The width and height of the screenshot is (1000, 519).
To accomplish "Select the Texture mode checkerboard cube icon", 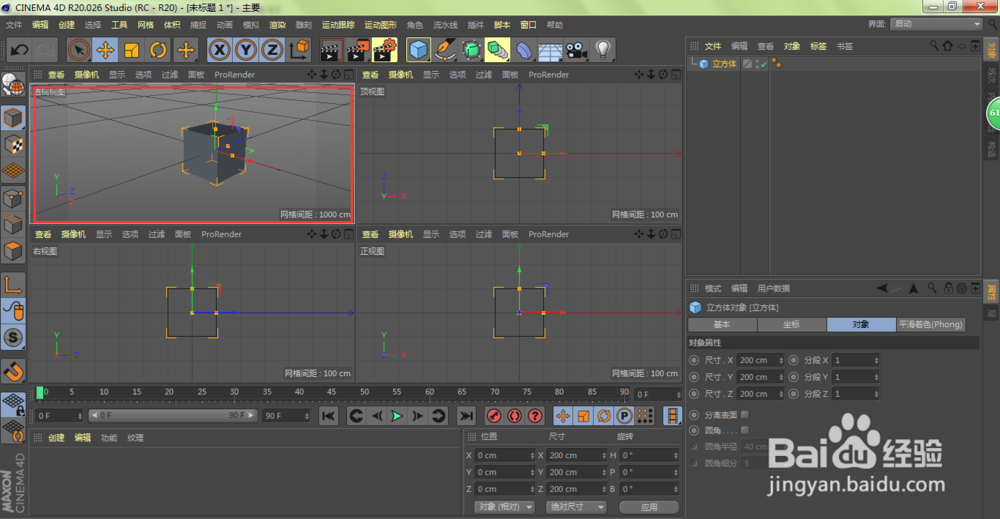I will tap(13, 145).
